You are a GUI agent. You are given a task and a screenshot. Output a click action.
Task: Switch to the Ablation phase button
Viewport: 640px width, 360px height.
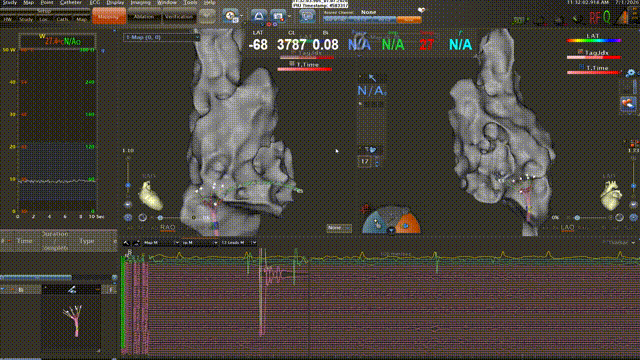click(144, 17)
